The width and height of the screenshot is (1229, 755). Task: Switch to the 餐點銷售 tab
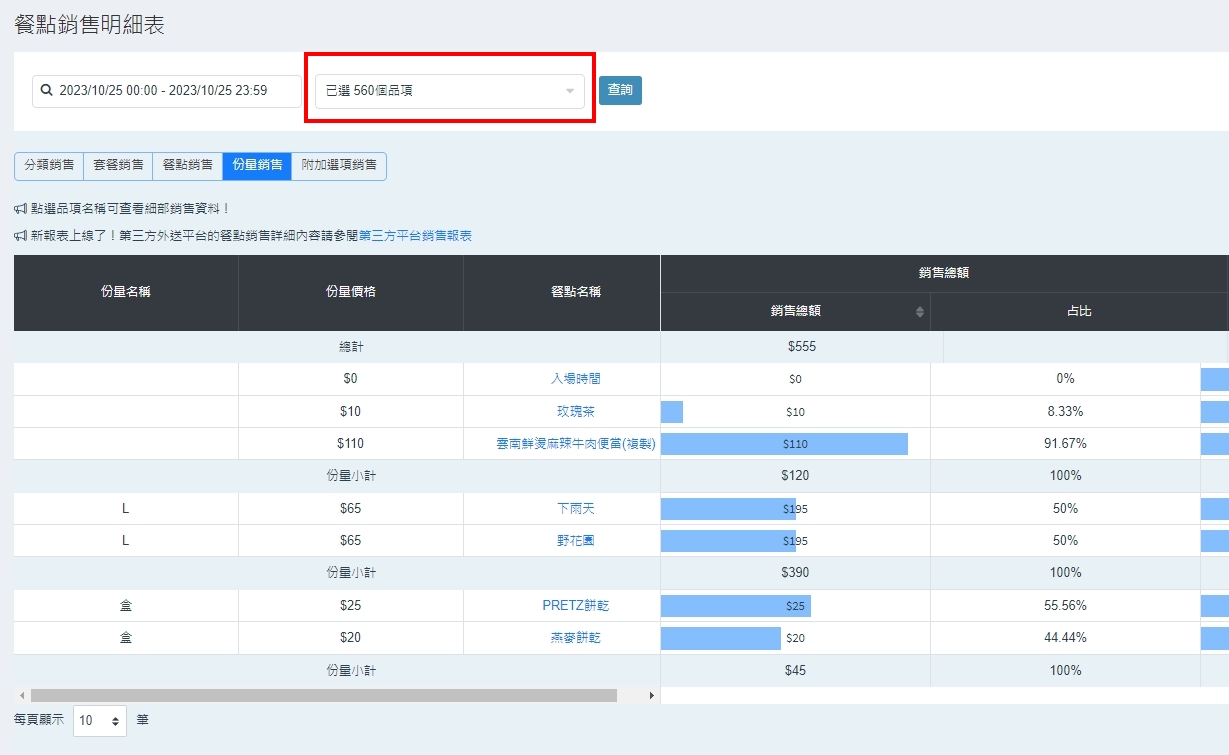coord(187,166)
